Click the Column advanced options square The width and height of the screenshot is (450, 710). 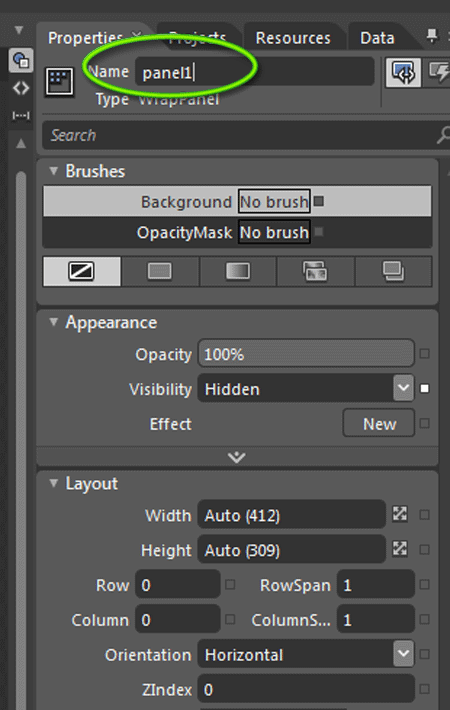(x=230, y=619)
